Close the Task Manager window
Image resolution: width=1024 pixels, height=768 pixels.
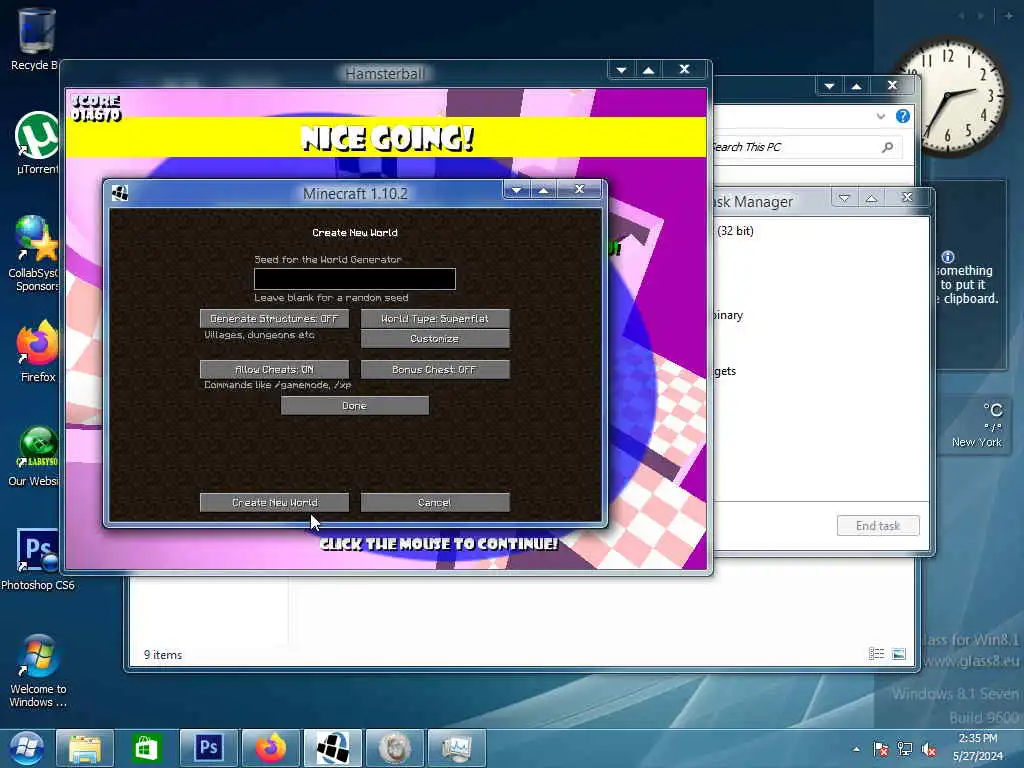tap(907, 197)
